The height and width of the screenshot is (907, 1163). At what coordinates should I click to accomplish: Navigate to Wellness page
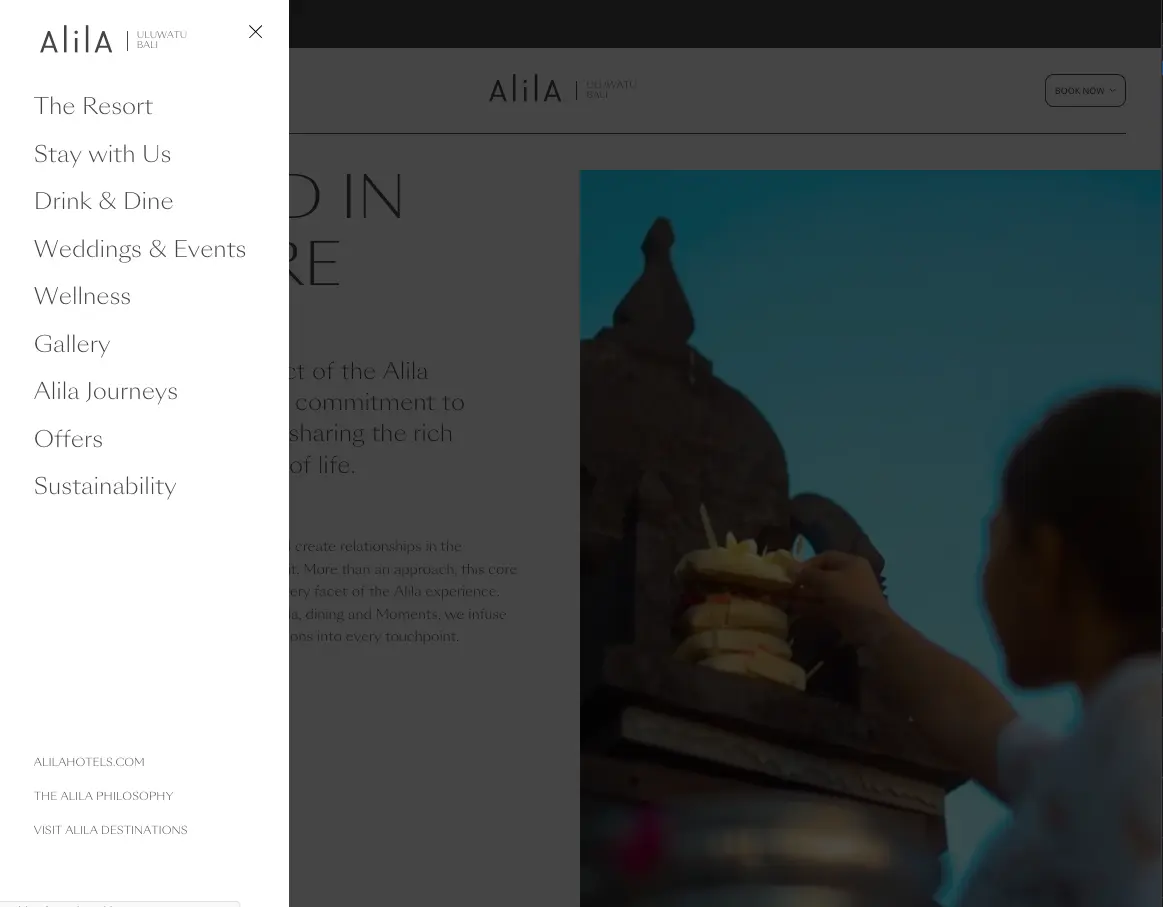82,296
